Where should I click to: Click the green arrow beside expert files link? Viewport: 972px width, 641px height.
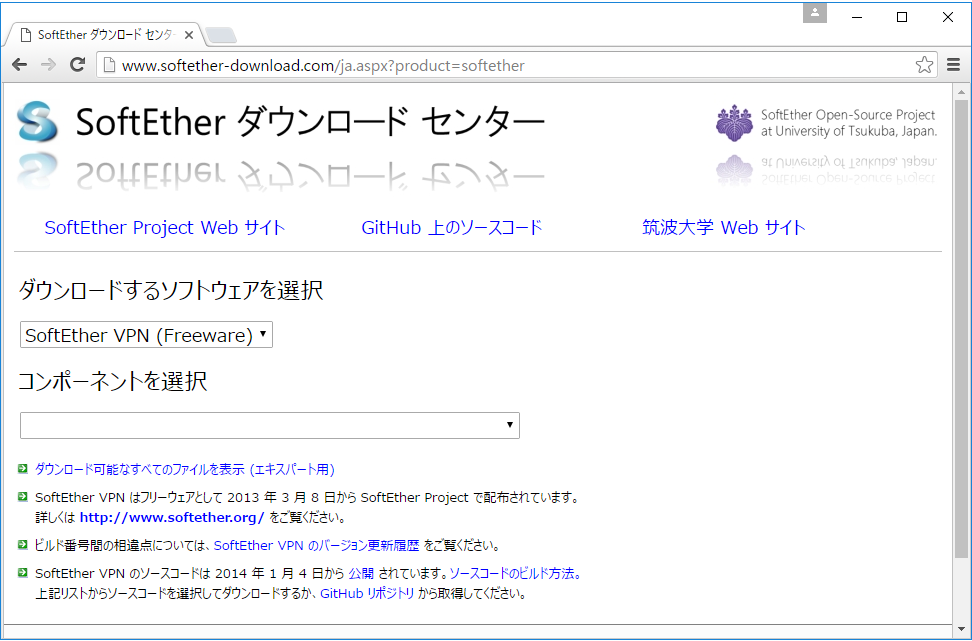pos(22,468)
